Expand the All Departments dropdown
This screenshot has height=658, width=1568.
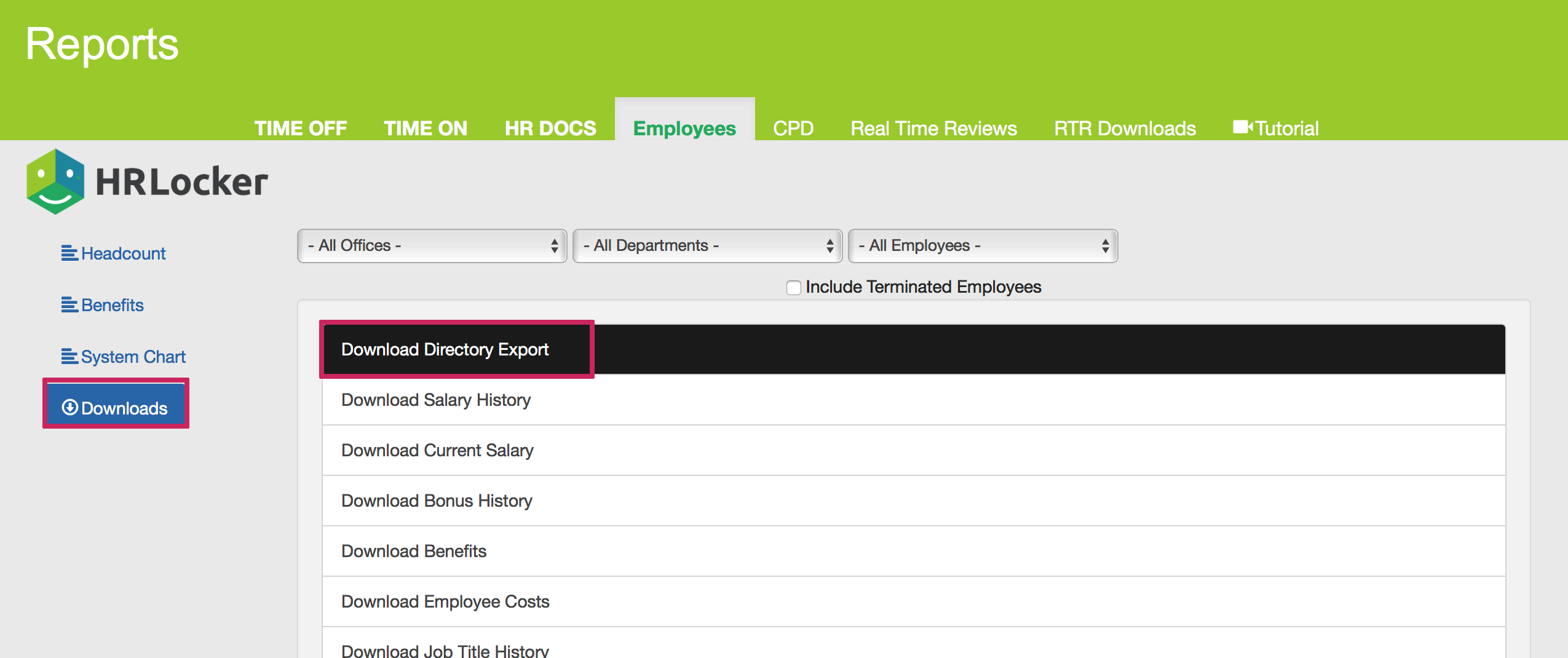pos(707,246)
